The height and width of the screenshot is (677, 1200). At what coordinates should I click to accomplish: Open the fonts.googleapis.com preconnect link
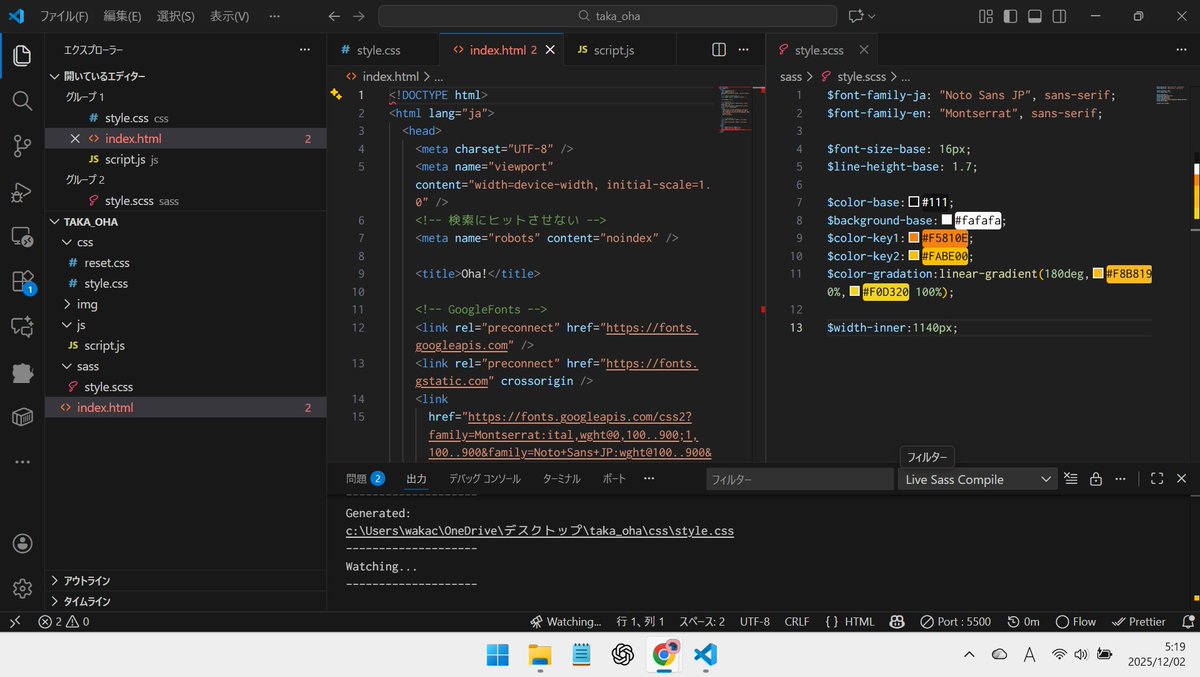pyautogui.click(x=557, y=336)
